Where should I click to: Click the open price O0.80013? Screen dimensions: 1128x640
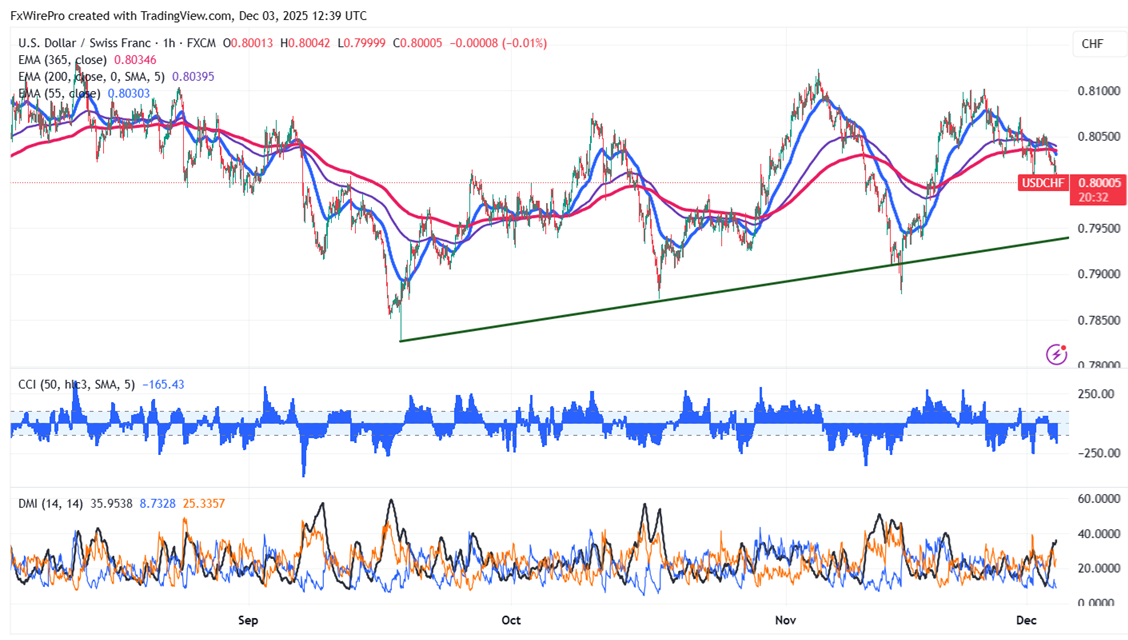tap(247, 43)
